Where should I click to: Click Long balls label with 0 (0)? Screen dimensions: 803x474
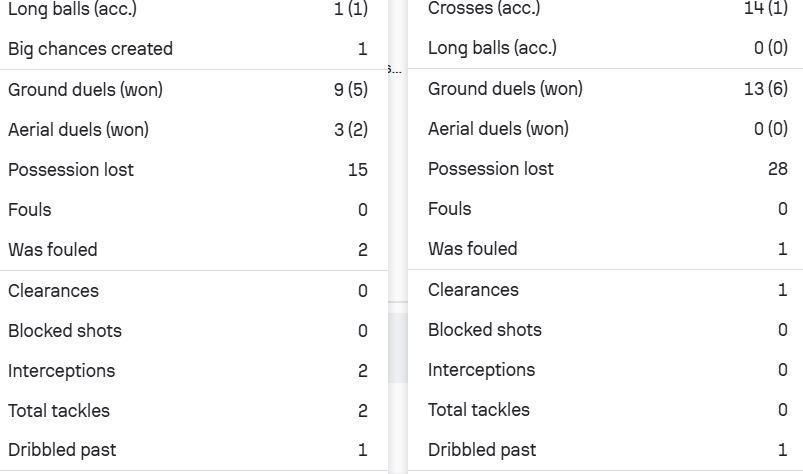click(492, 48)
